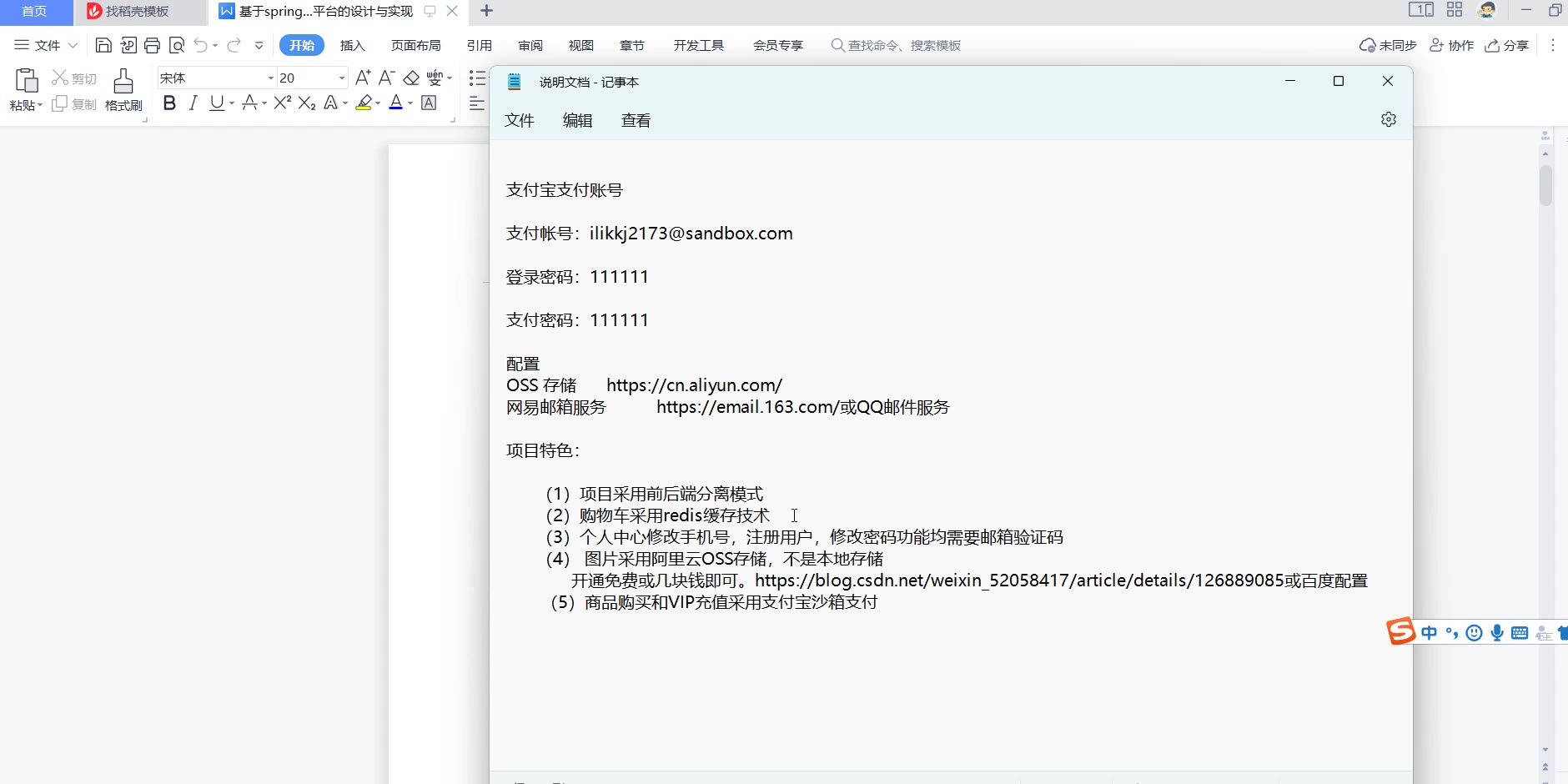Click the WPS grid apps icon
Viewport: 1568px width, 784px height.
coord(1455,10)
